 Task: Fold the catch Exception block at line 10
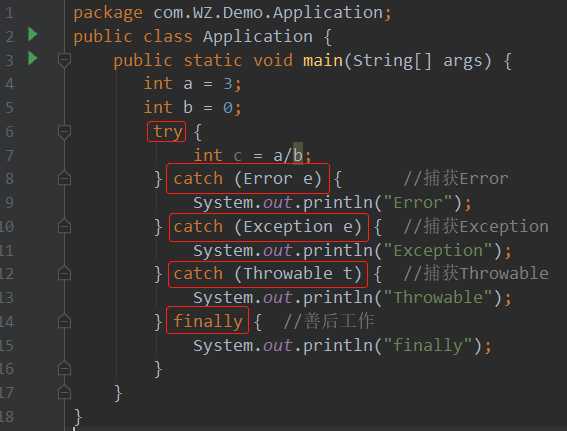coord(64,226)
